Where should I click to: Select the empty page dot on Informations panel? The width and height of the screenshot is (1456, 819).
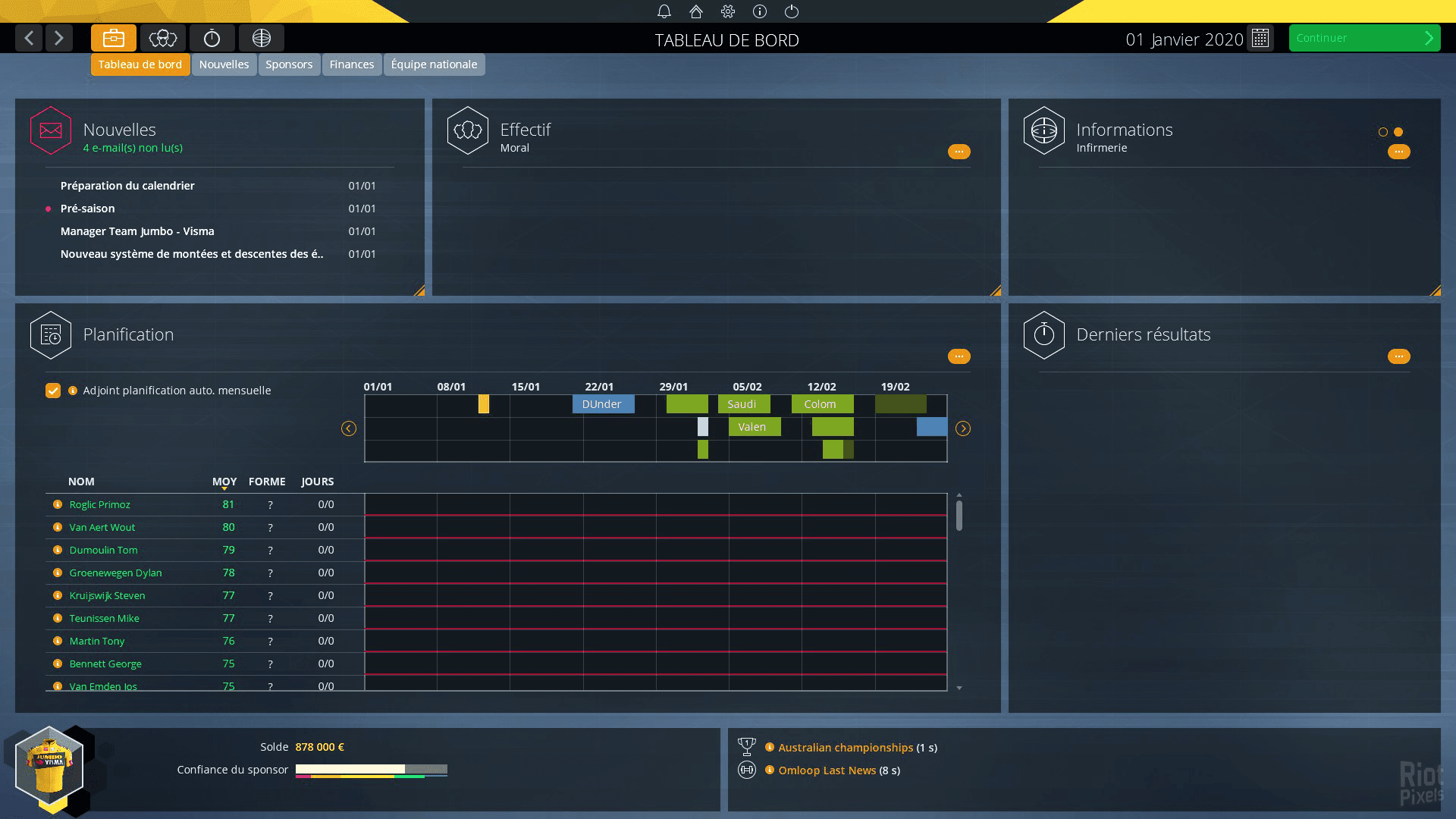pyautogui.click(x=1382, y=130)
